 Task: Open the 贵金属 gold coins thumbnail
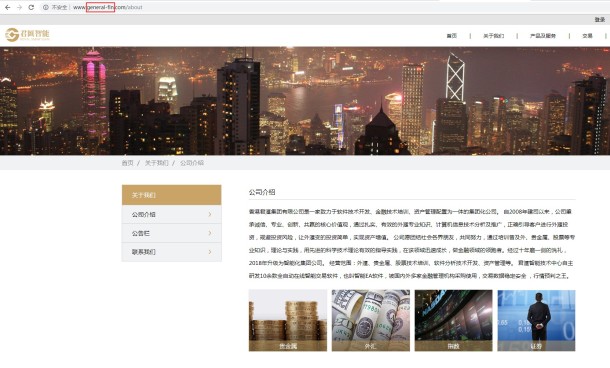click(288, 320)
